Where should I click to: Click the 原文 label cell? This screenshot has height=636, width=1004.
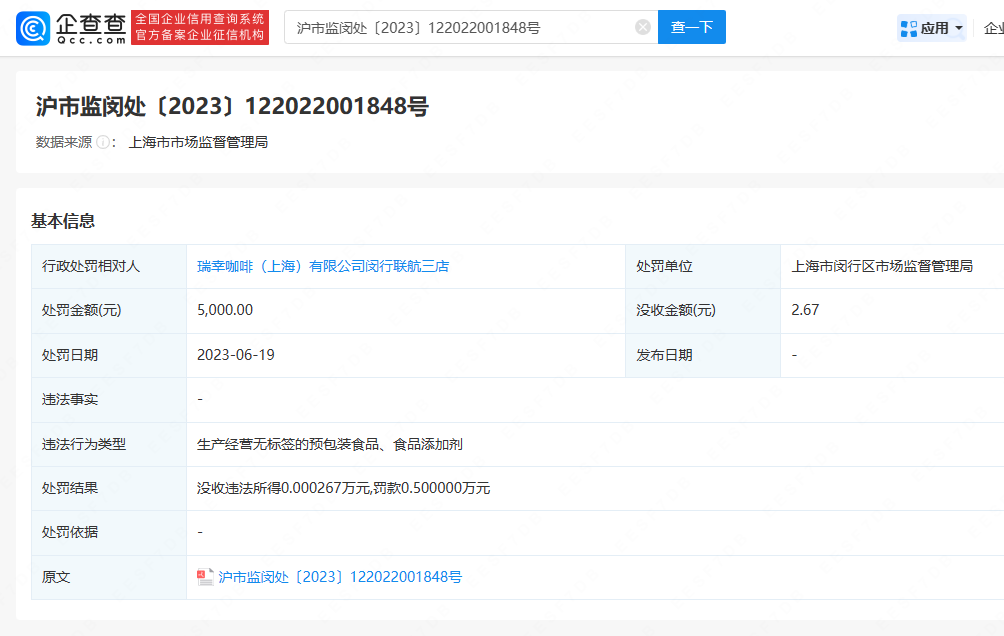point(109,578)
